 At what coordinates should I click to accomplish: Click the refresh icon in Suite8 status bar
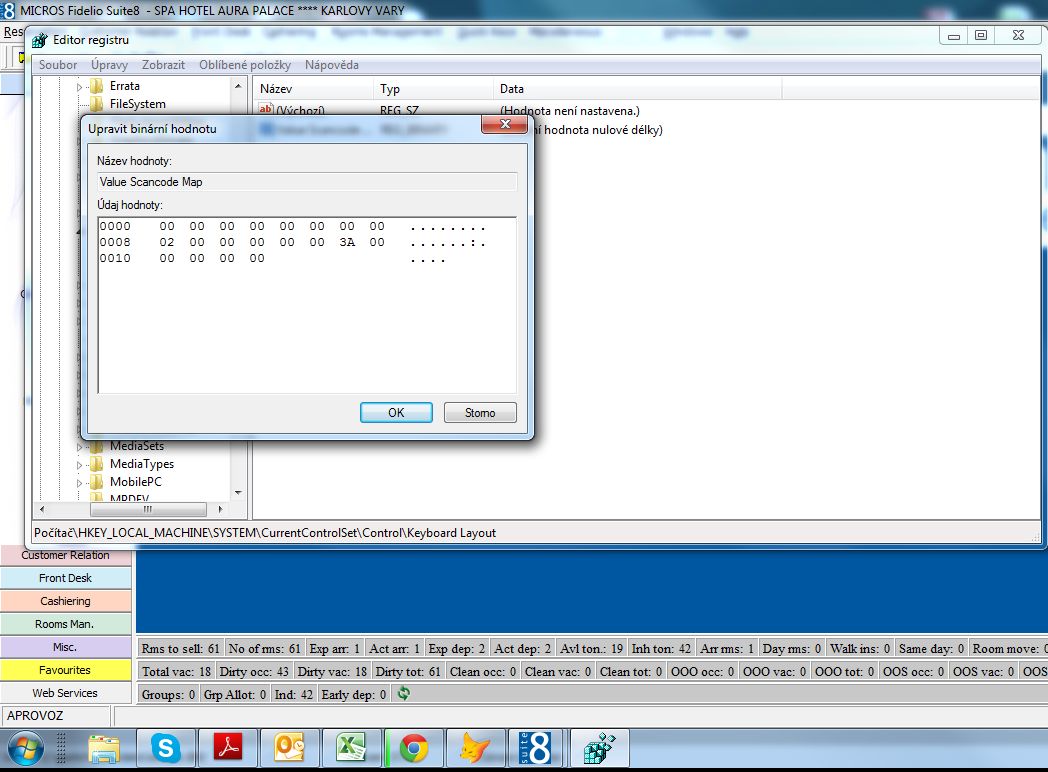403,694
